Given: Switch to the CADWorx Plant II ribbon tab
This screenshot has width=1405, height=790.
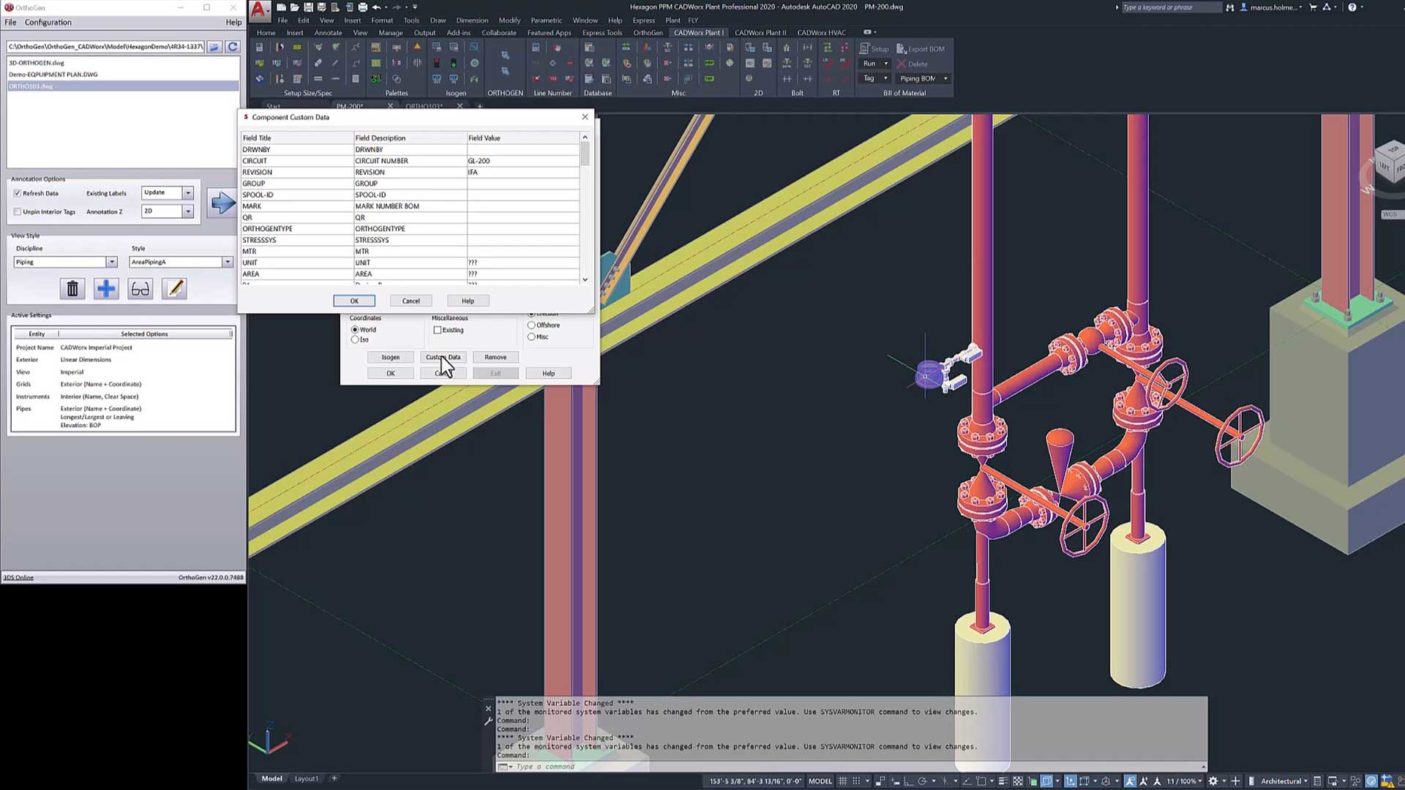Looking at the screenshot, I should (761, 33).
